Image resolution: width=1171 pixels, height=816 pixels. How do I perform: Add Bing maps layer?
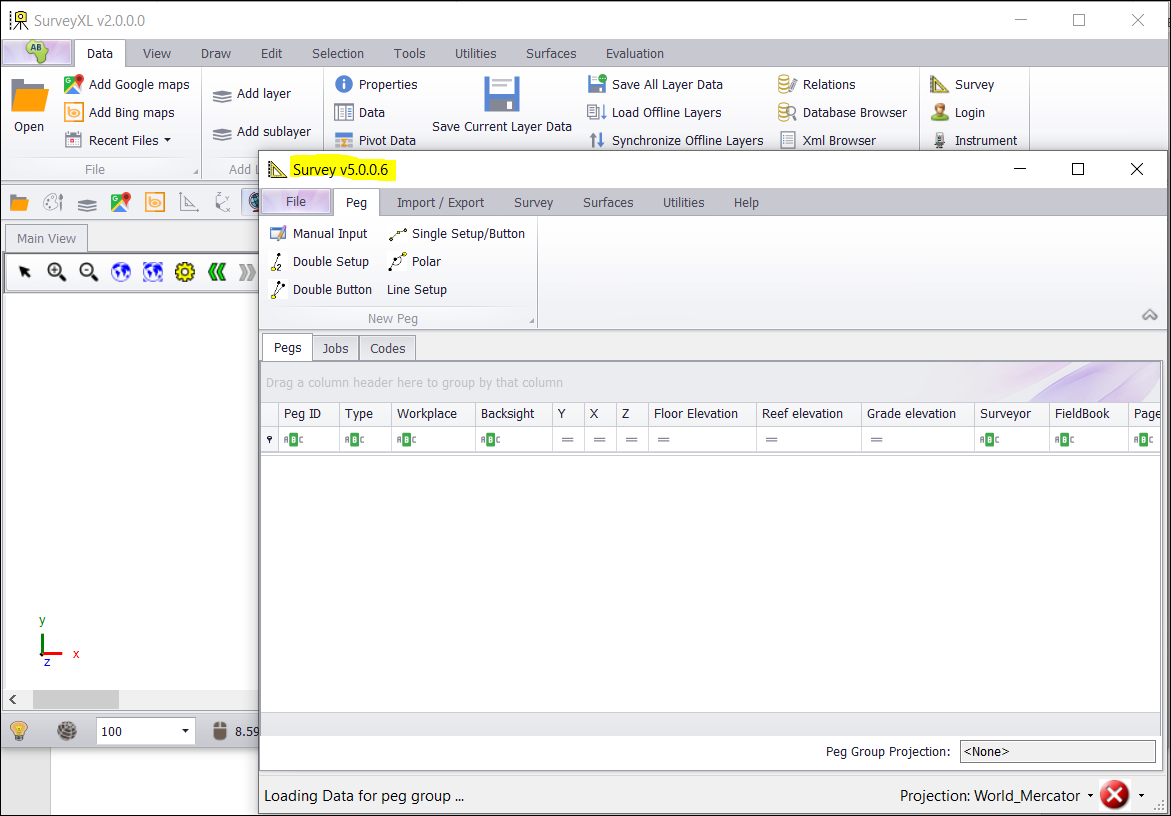120,113
